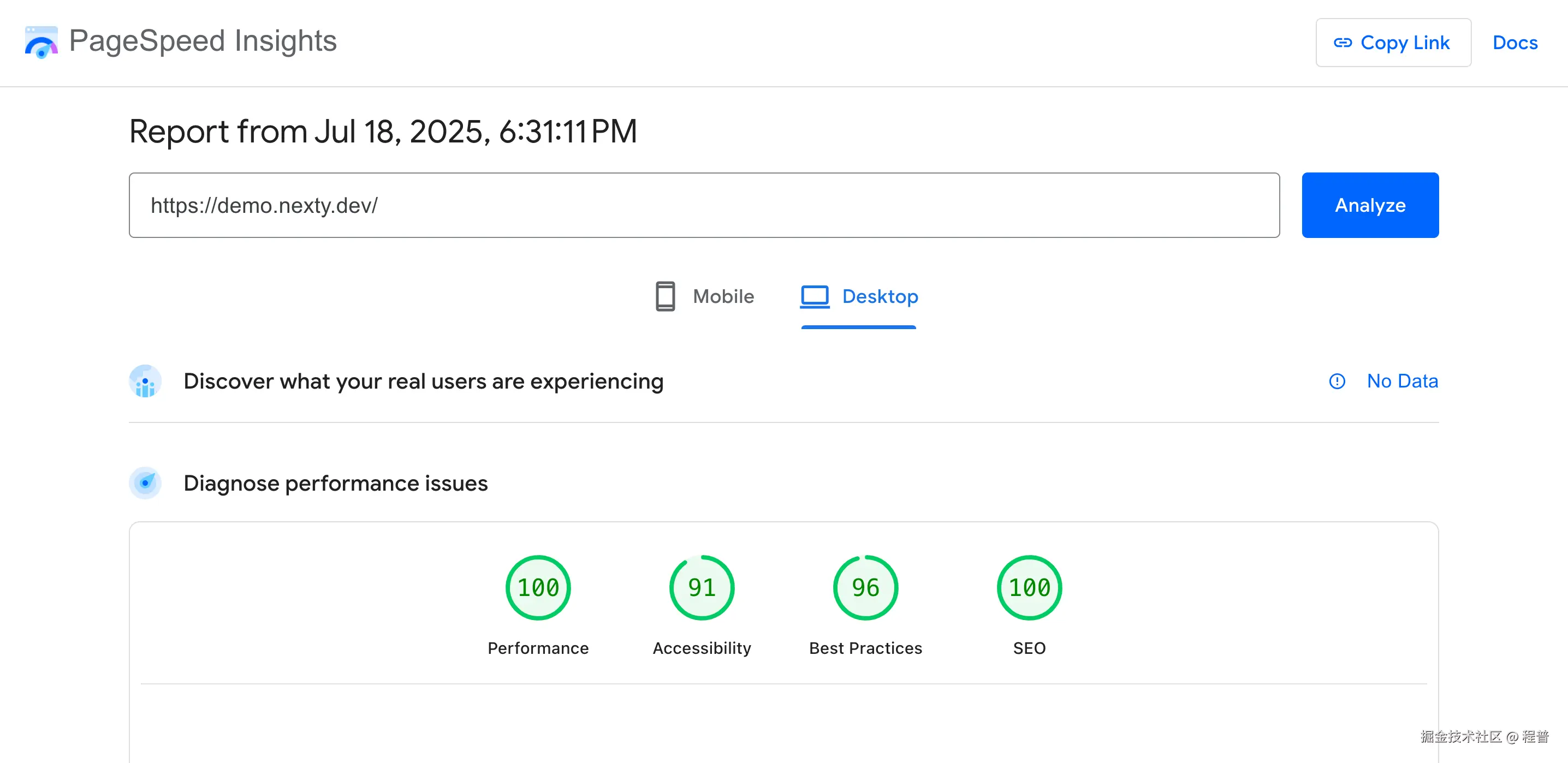1568x763 pixels.
Task: Click the PageSpeed Insights title text
Action: click(x=203, y=41)
